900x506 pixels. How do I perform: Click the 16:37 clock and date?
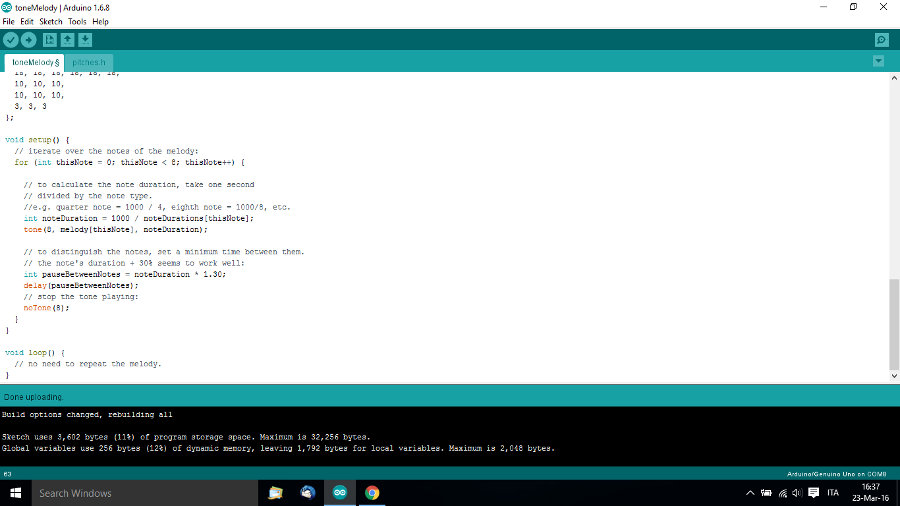point(870,493)
